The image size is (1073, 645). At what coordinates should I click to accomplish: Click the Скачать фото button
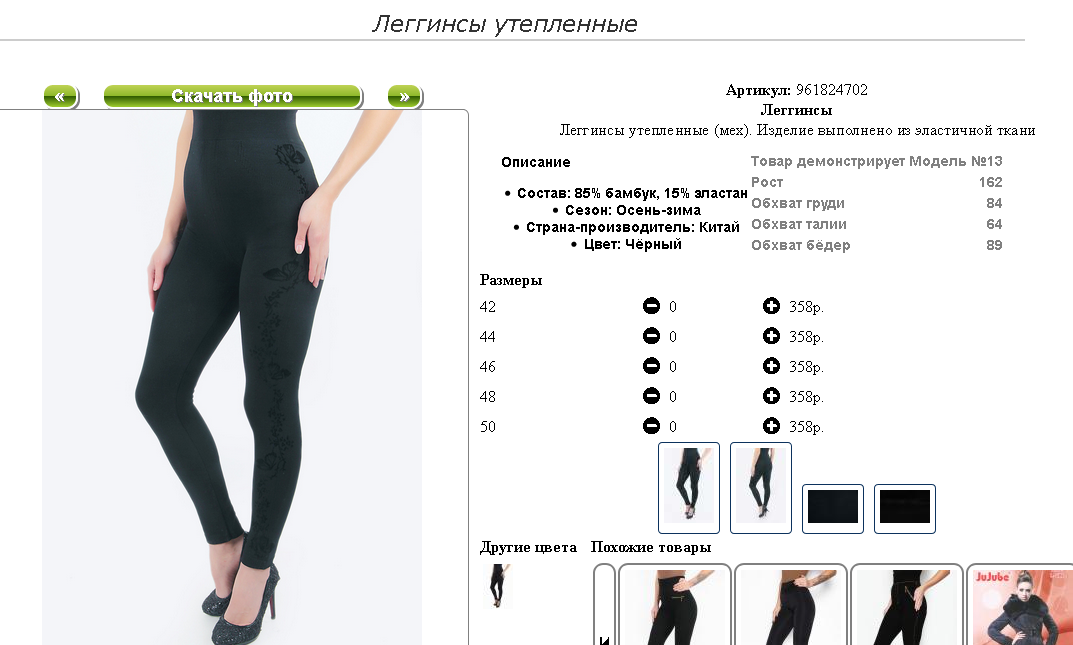tap(232, 96)
